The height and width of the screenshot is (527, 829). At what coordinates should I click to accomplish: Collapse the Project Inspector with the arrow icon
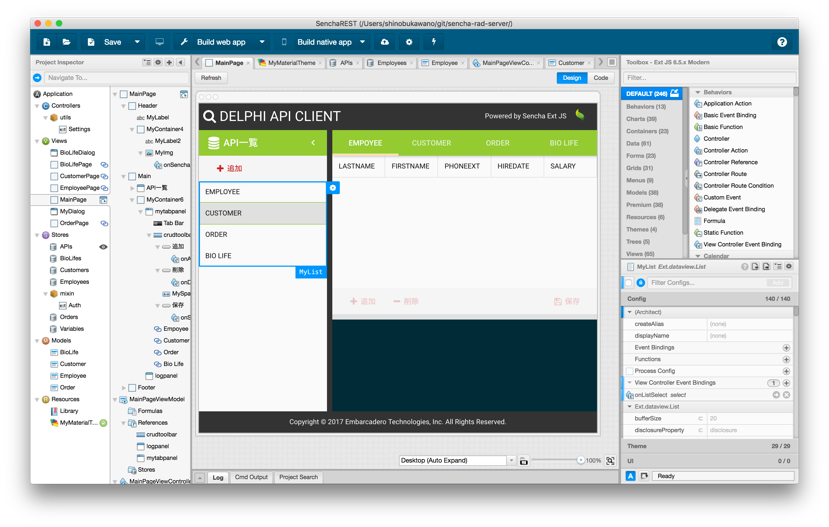coord(180,62)
